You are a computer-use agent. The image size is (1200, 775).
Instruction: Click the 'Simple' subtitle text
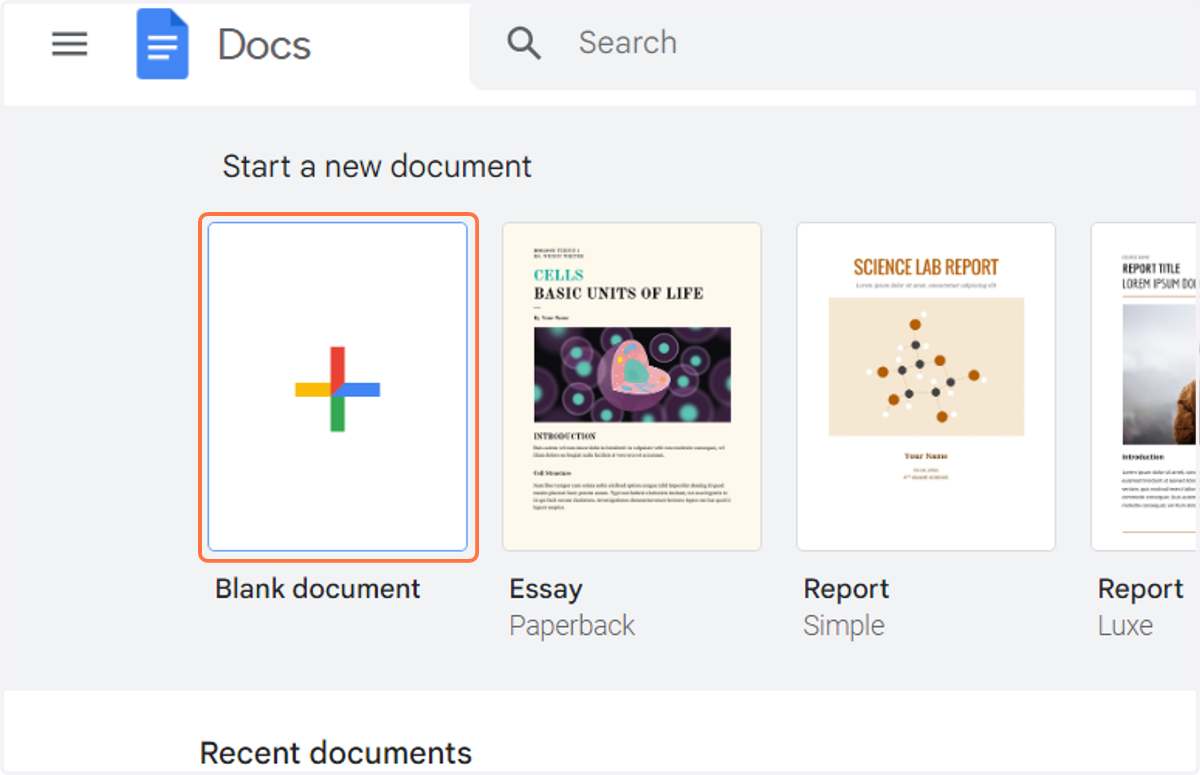coord(844,626)
